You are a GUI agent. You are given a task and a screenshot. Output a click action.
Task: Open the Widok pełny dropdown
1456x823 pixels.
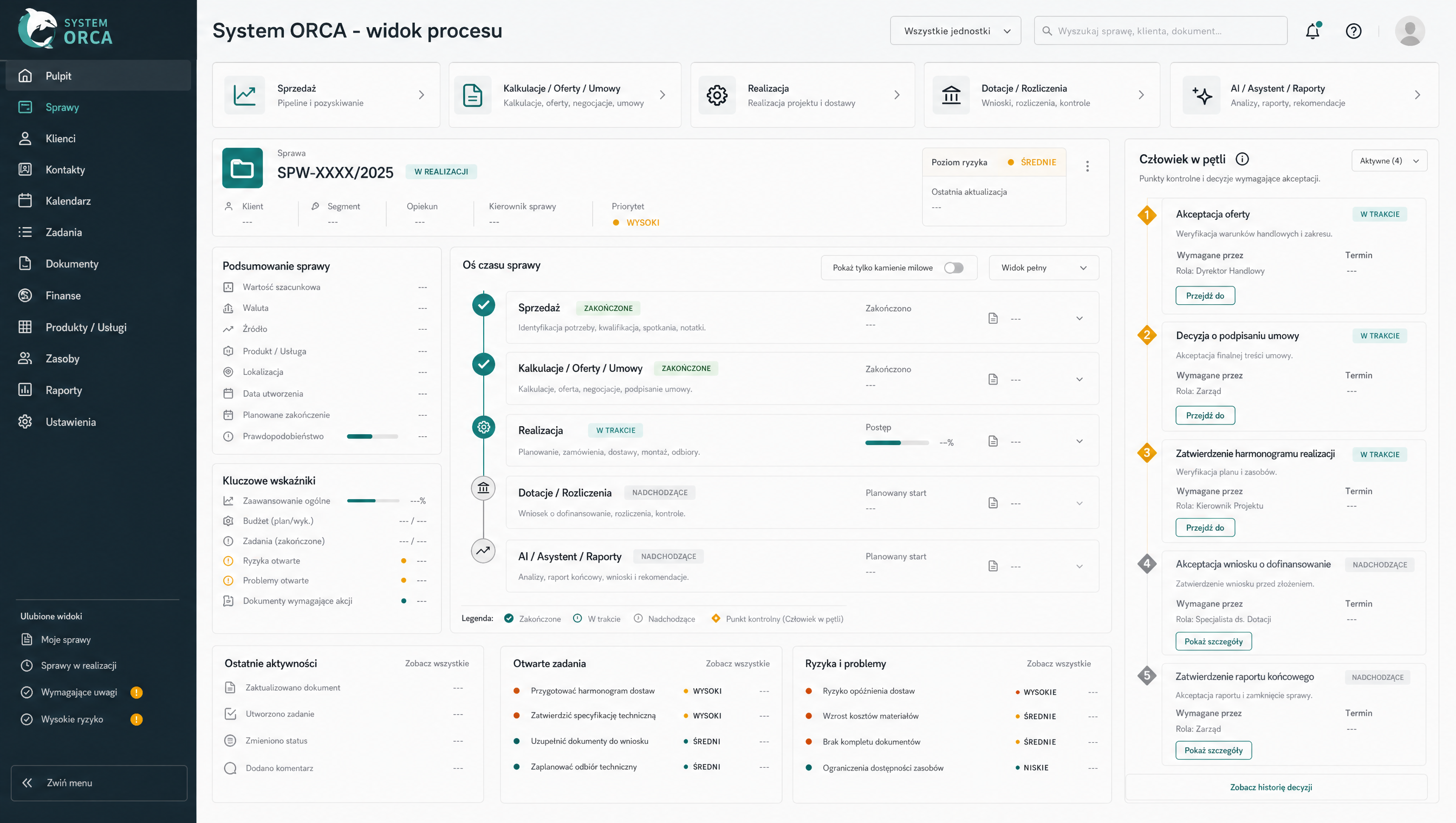click(x=1043, y=268)
